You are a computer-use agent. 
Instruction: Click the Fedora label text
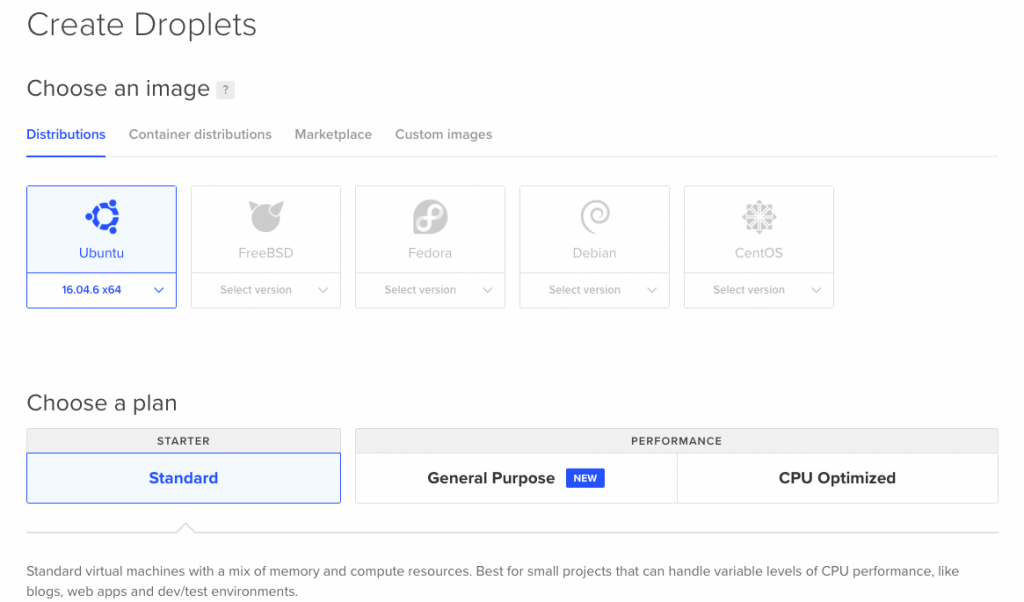tap(430, 253)
